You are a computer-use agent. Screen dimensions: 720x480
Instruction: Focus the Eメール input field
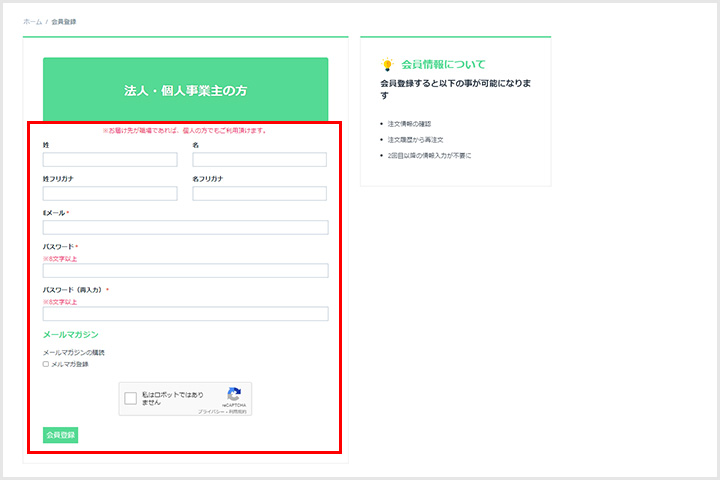click(186, 227)
